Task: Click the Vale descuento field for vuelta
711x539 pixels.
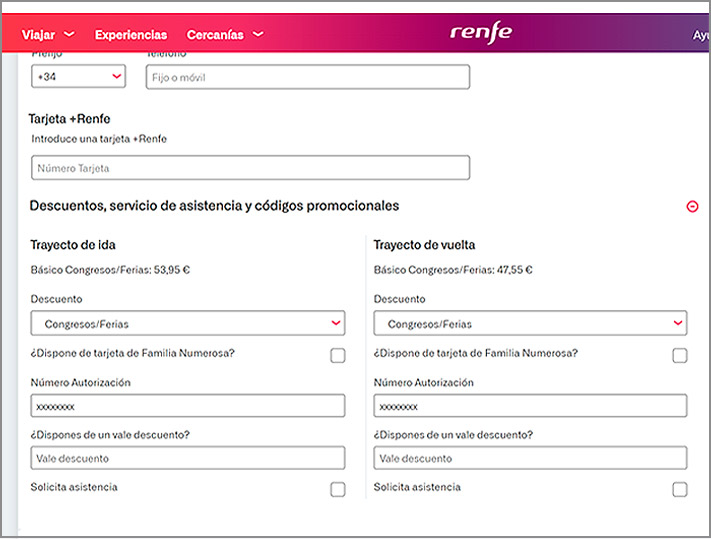Action: tap(530, 458)
